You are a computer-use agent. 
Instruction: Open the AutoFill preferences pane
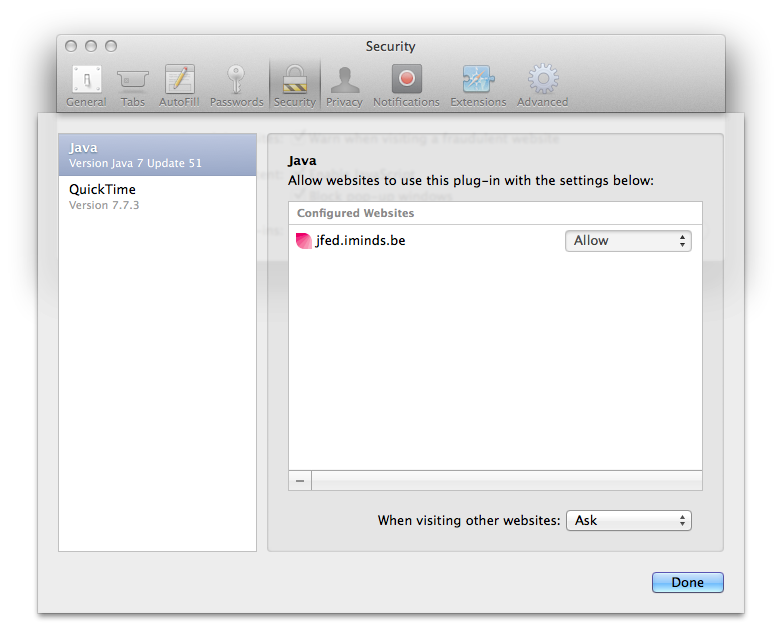[179, 86]
